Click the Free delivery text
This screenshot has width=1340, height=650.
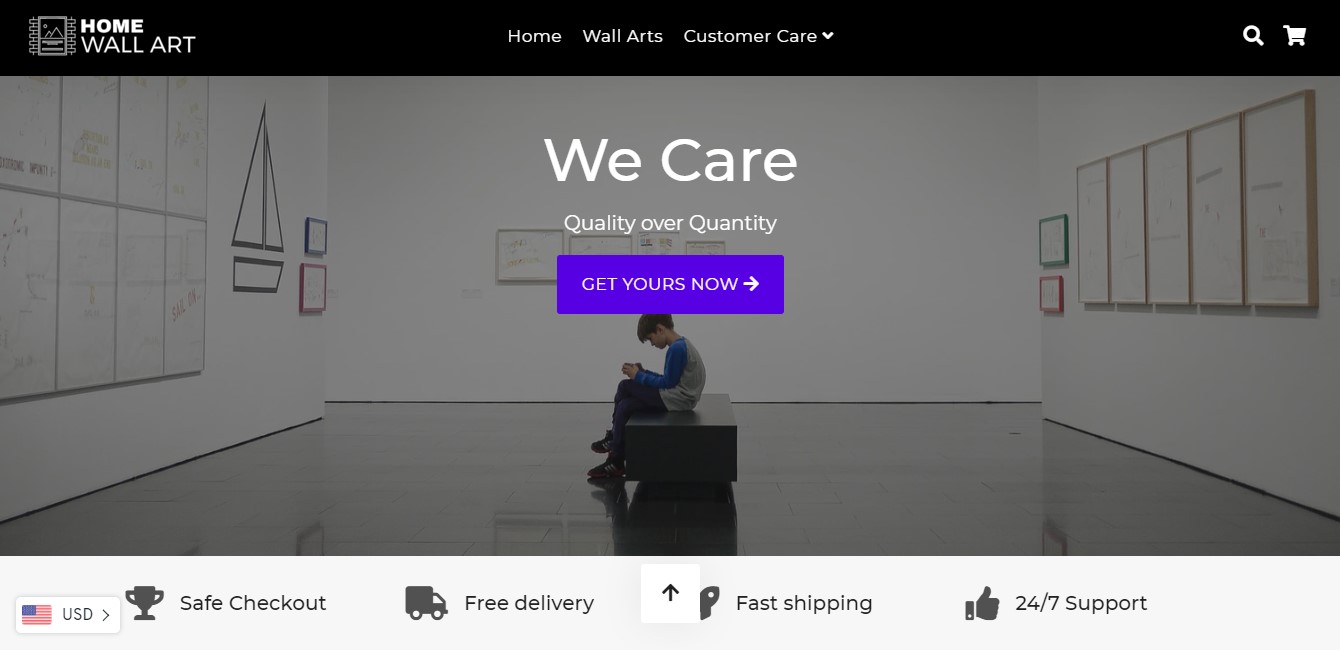click(x=529, y=603)
